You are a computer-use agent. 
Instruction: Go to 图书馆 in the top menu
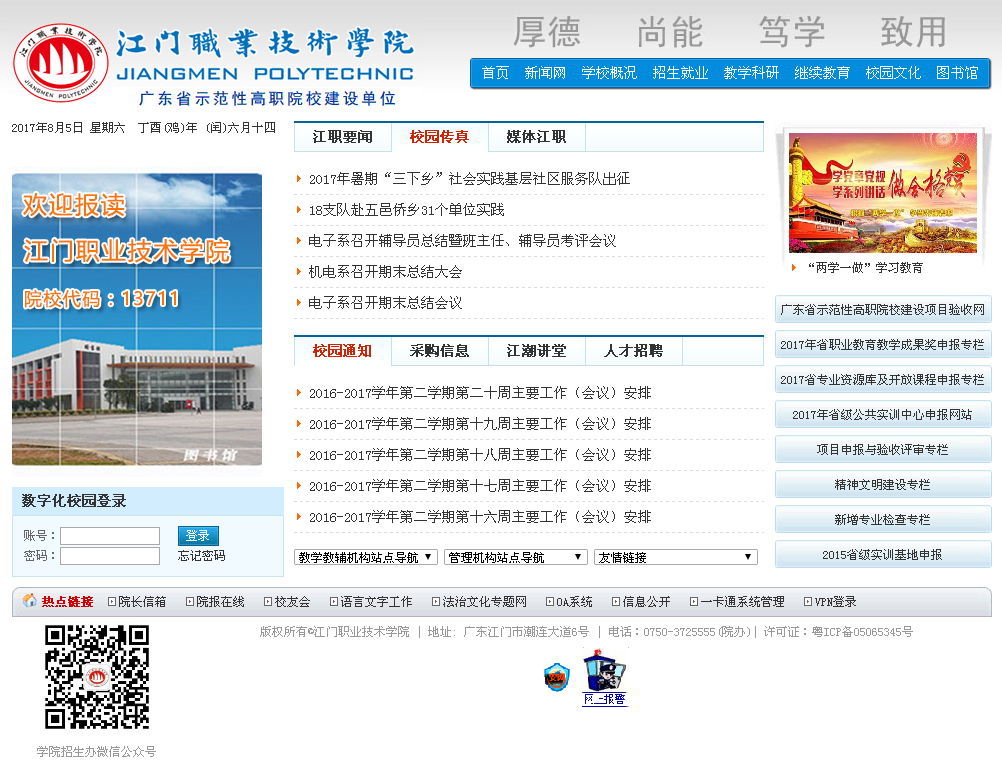coord(957,73)
